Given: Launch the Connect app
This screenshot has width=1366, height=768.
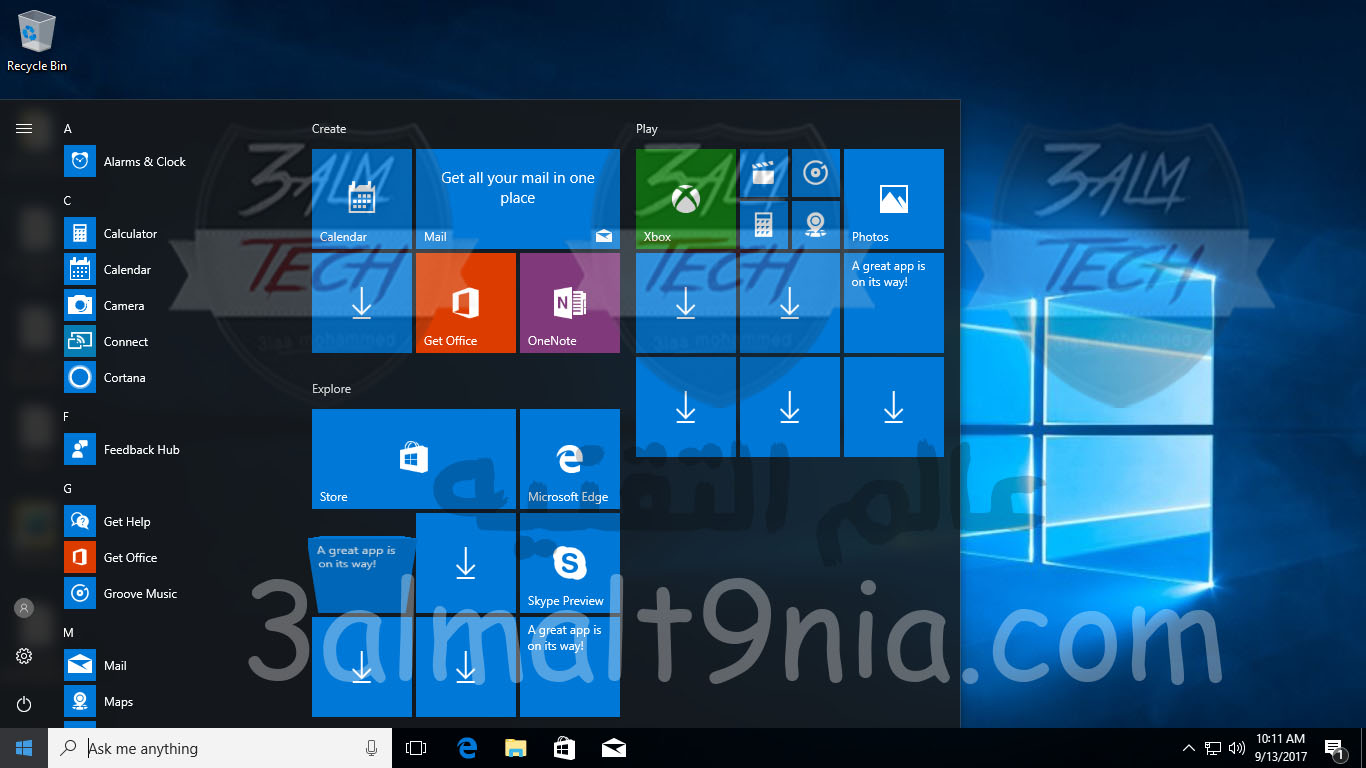Looking at the screenshot, I should coord(170,342).
